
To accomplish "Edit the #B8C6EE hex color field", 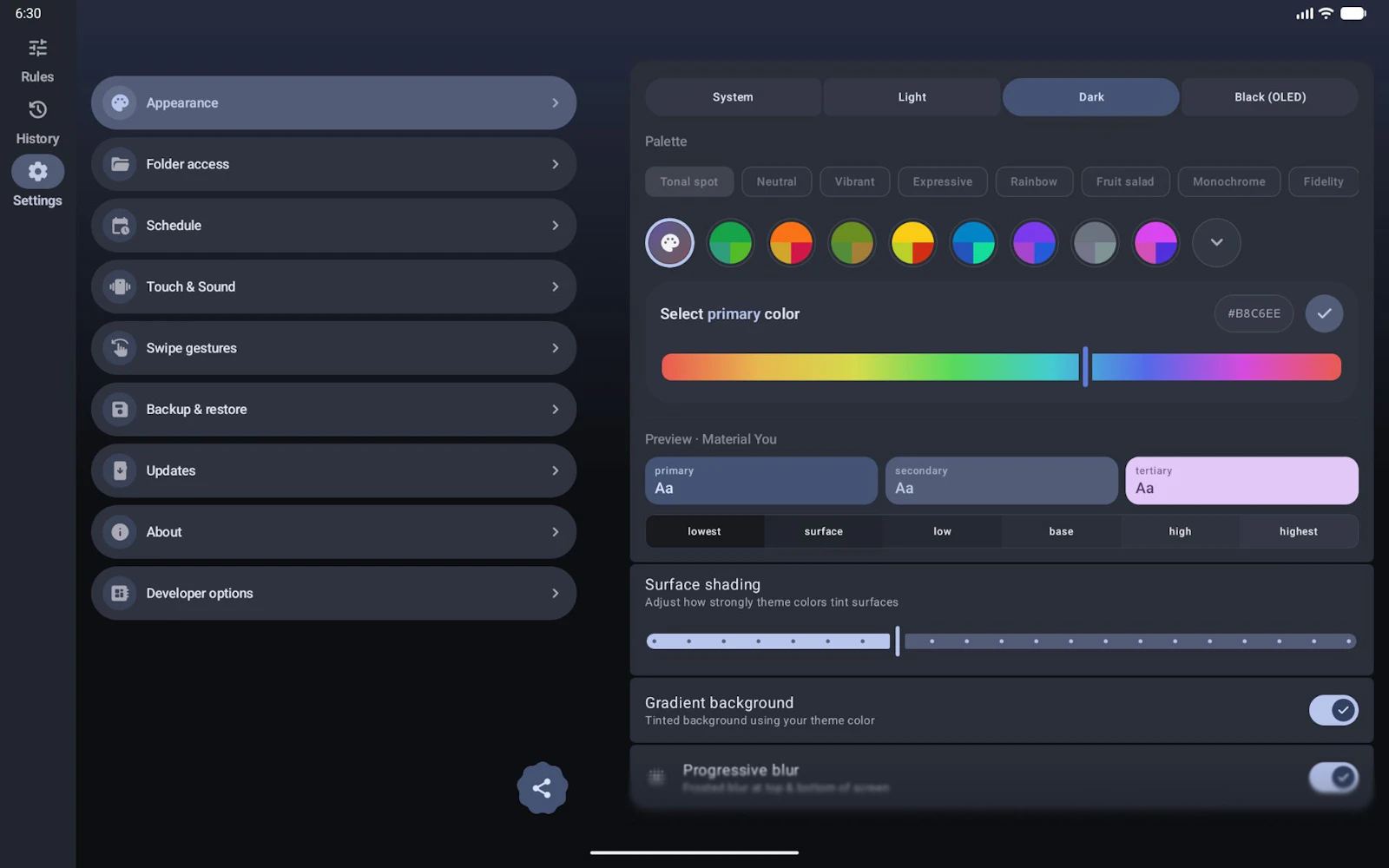I will click(1254, 313).
